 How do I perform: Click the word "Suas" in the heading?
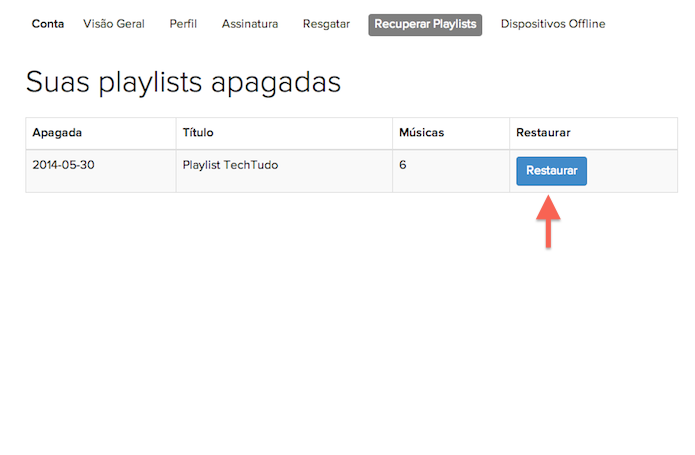tap(58, 82)
